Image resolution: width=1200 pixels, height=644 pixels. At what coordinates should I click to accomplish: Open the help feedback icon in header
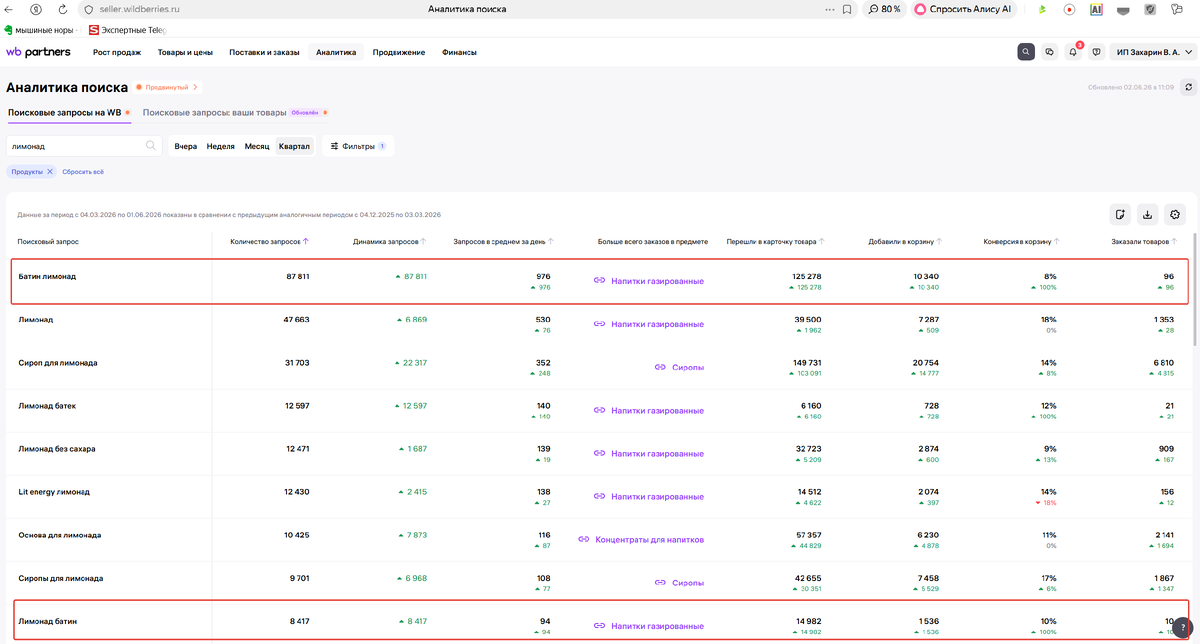[x=1096, y=52]
